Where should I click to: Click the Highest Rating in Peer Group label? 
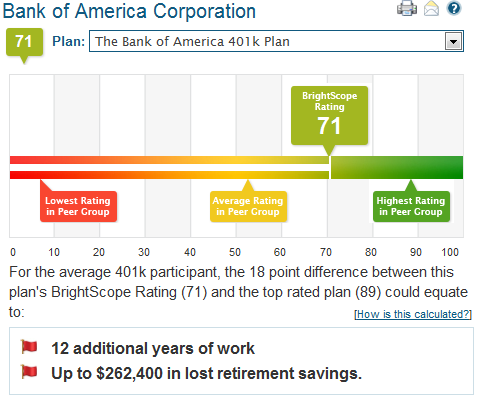click(x=411, y=206)
